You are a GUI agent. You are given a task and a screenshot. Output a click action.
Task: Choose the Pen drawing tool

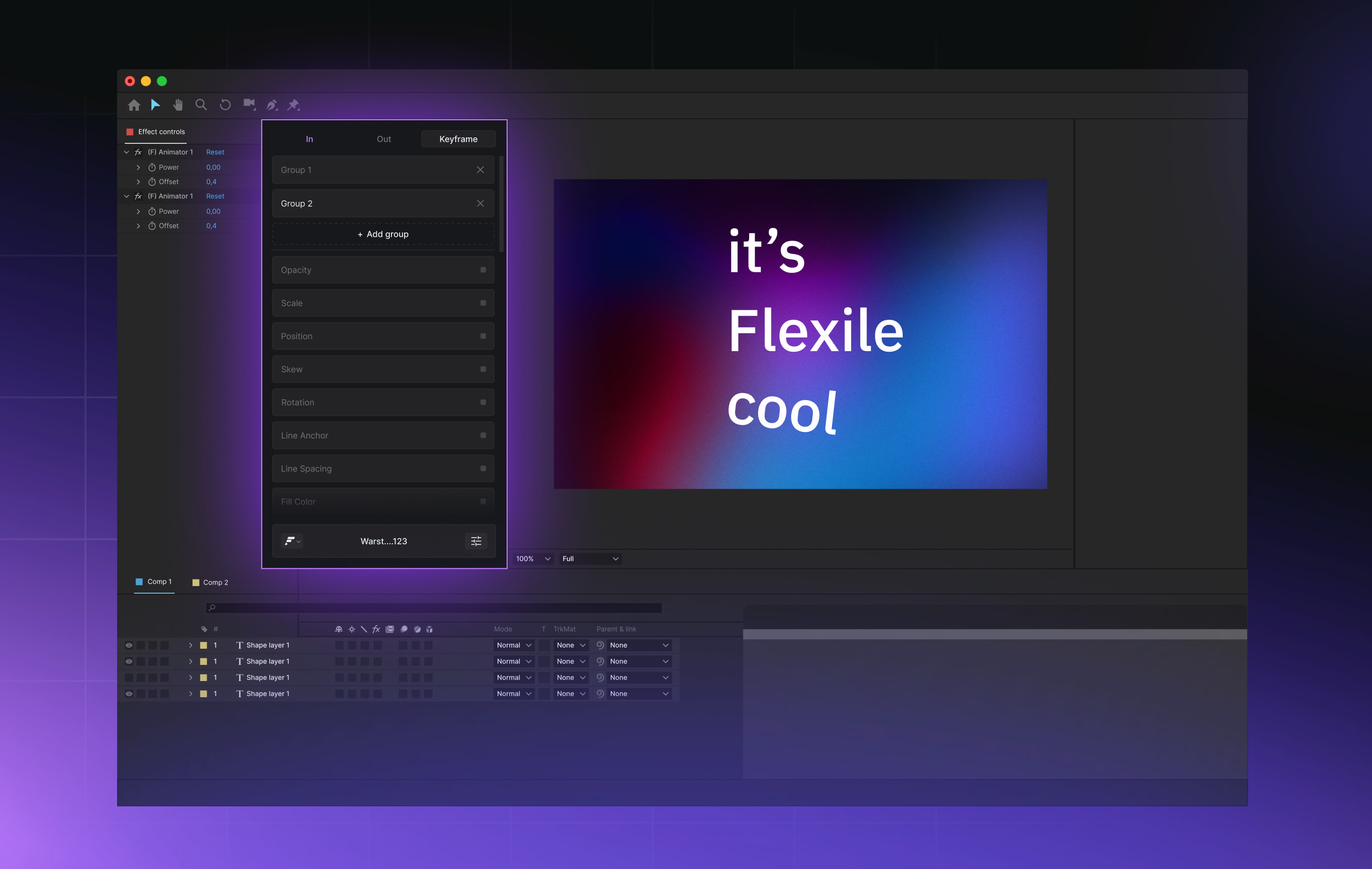point(272,105)
